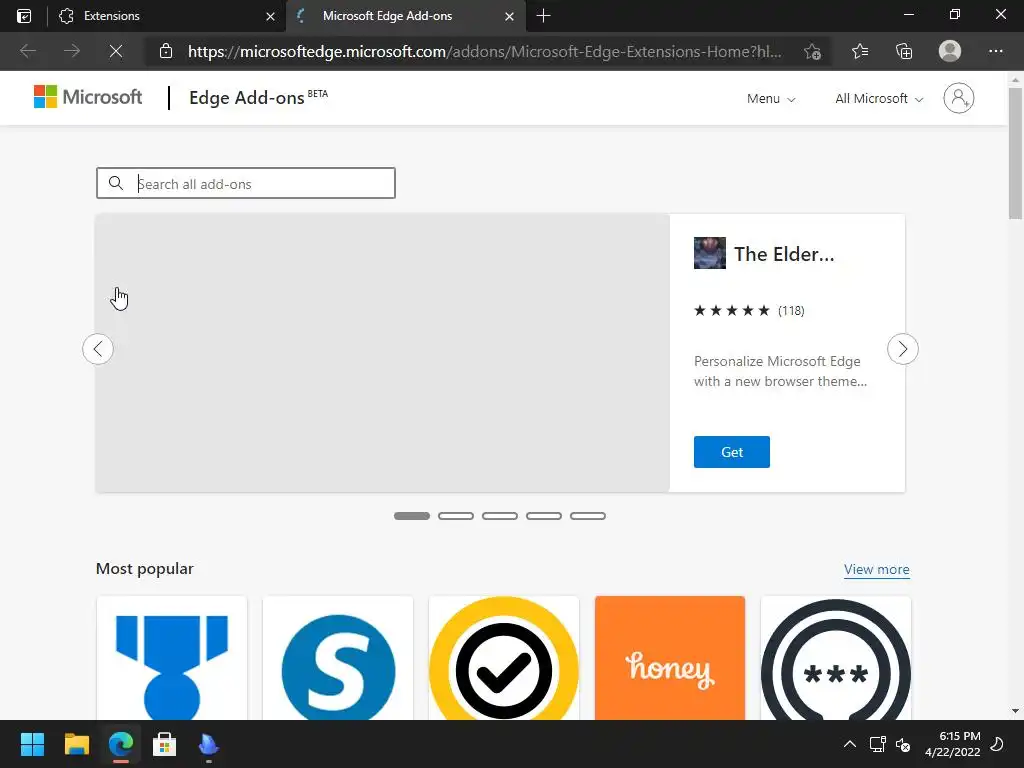Get the featured theme add-on
The height and width of the screenshot is (768, 1024).
[x=731, y=452]
